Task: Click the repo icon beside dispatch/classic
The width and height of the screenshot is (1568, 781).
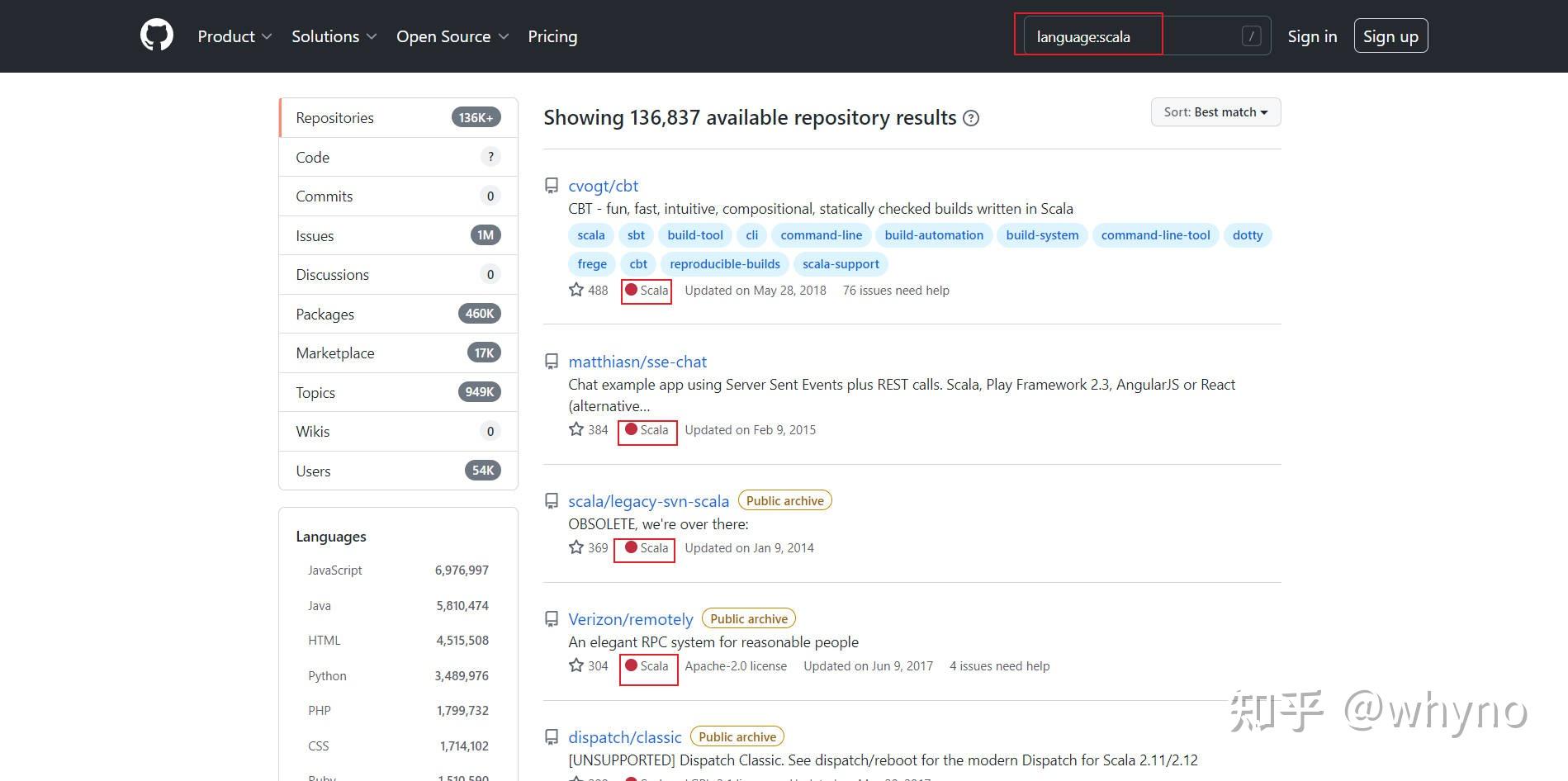Action: click(x=552, y=737)
